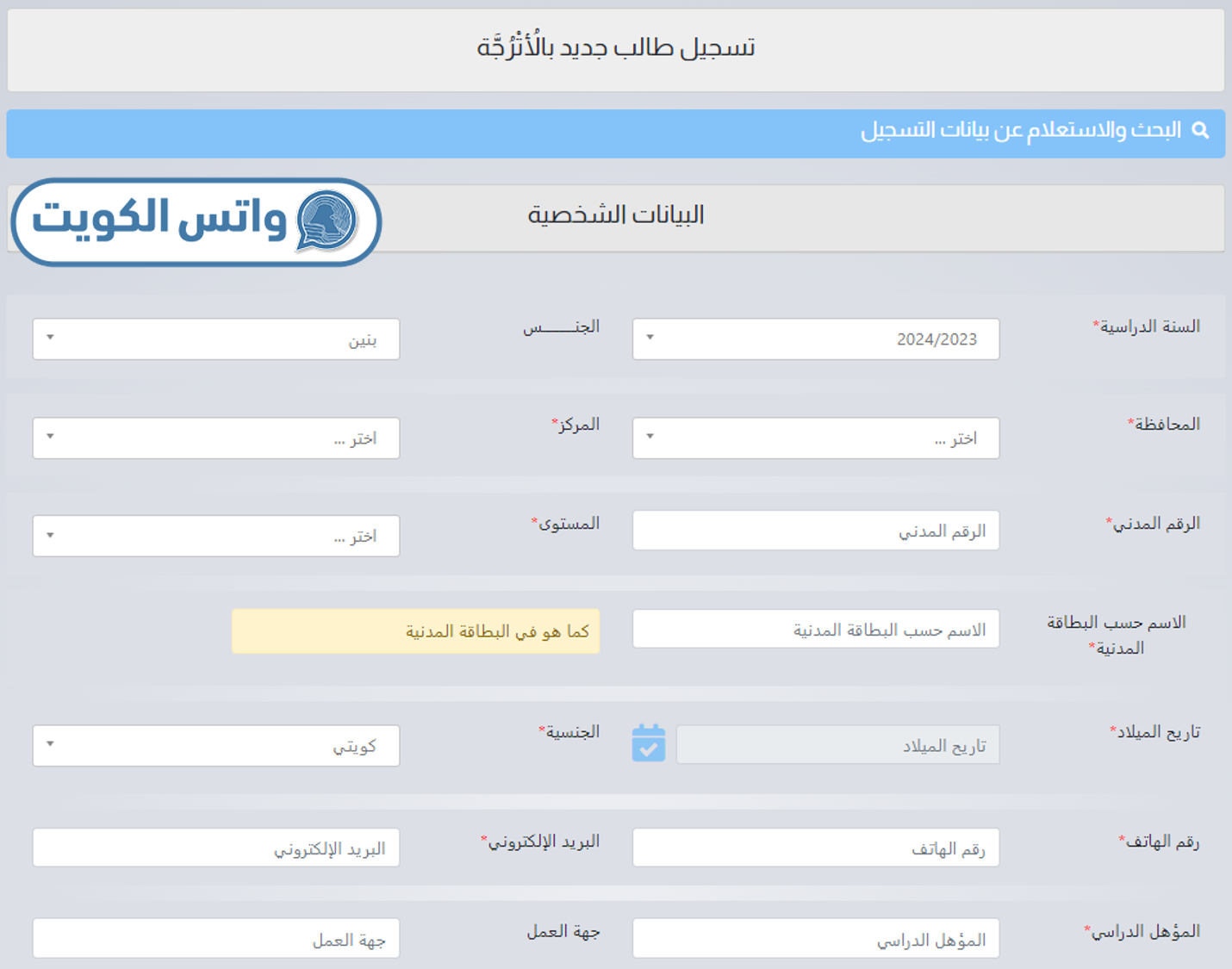Focus the المؤهل الدراسي input field

[815, 939]
